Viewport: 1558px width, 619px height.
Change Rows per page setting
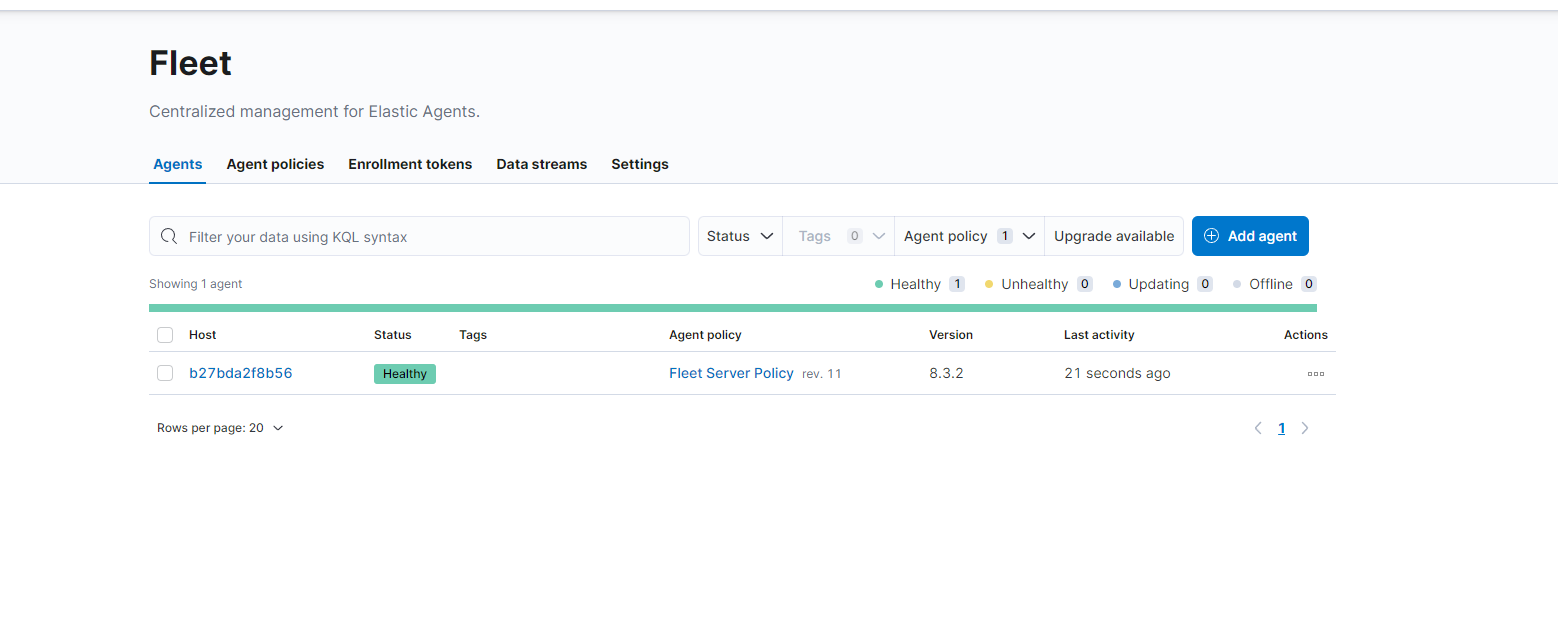pyautogui.click(x=220, y=428)
